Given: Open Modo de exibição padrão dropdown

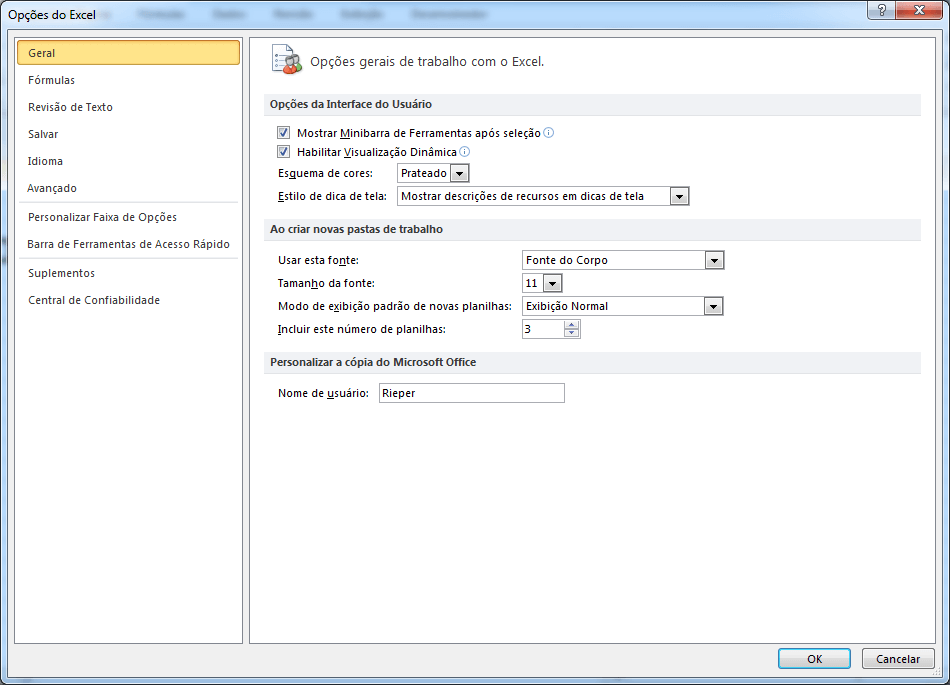Looking at the screenshot, I should (x=713, y=306).
